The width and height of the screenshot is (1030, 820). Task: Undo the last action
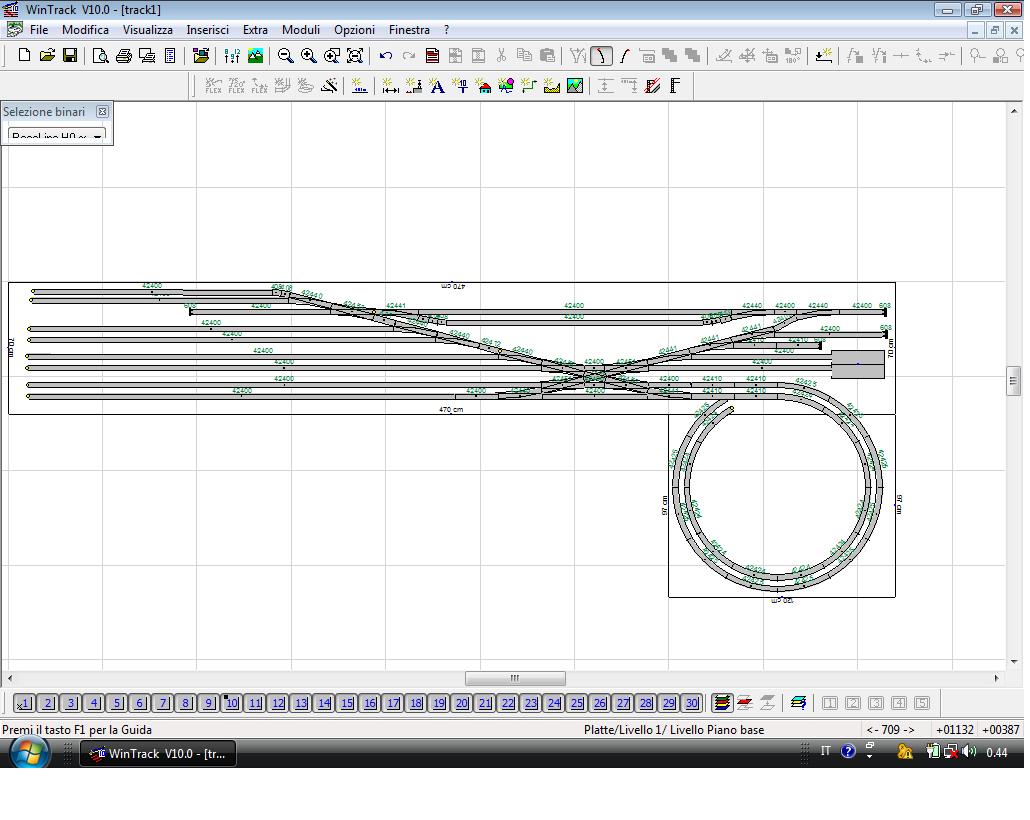pyautogui.click(x=386, y=56)
